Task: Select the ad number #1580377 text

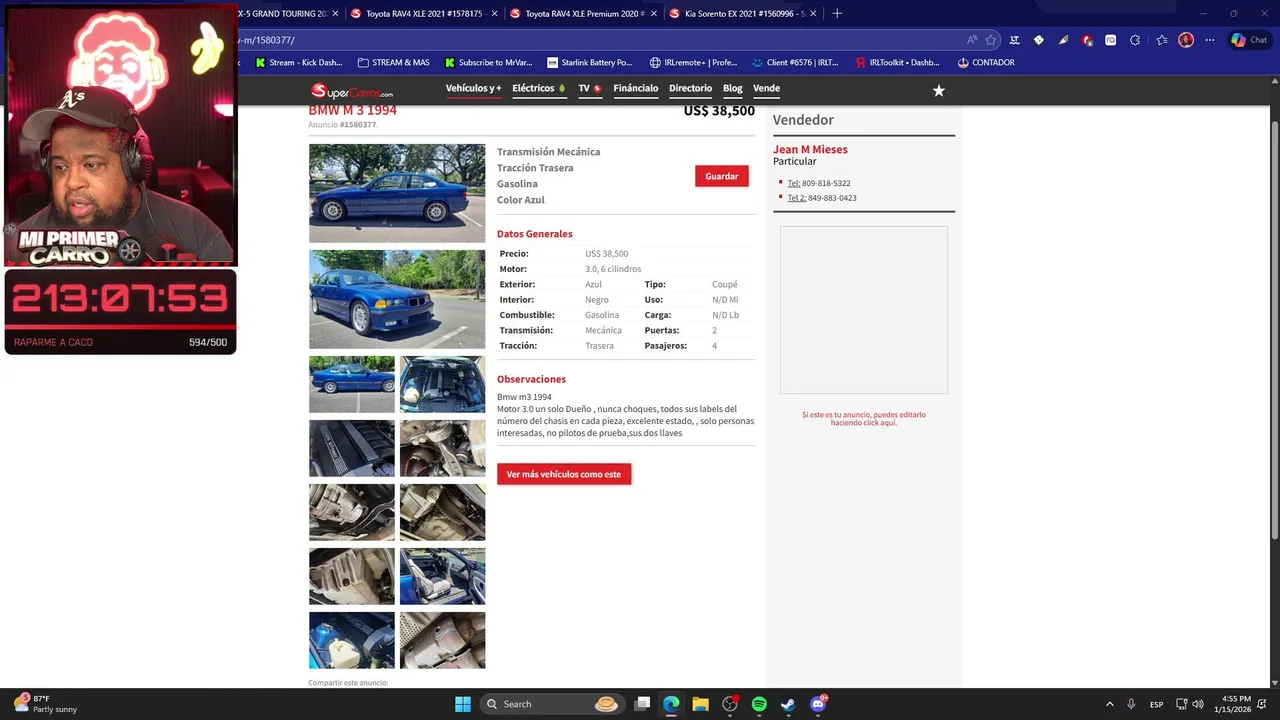Action: 358,125
